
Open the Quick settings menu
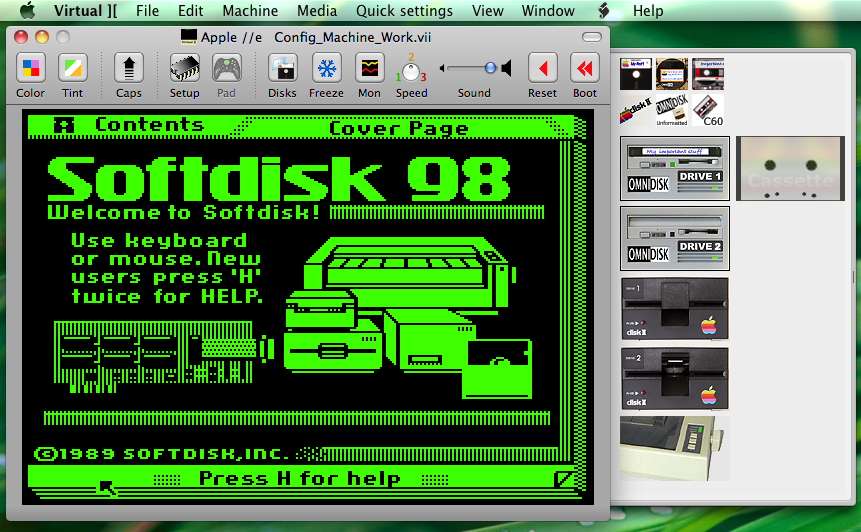[x=404, y=10]
